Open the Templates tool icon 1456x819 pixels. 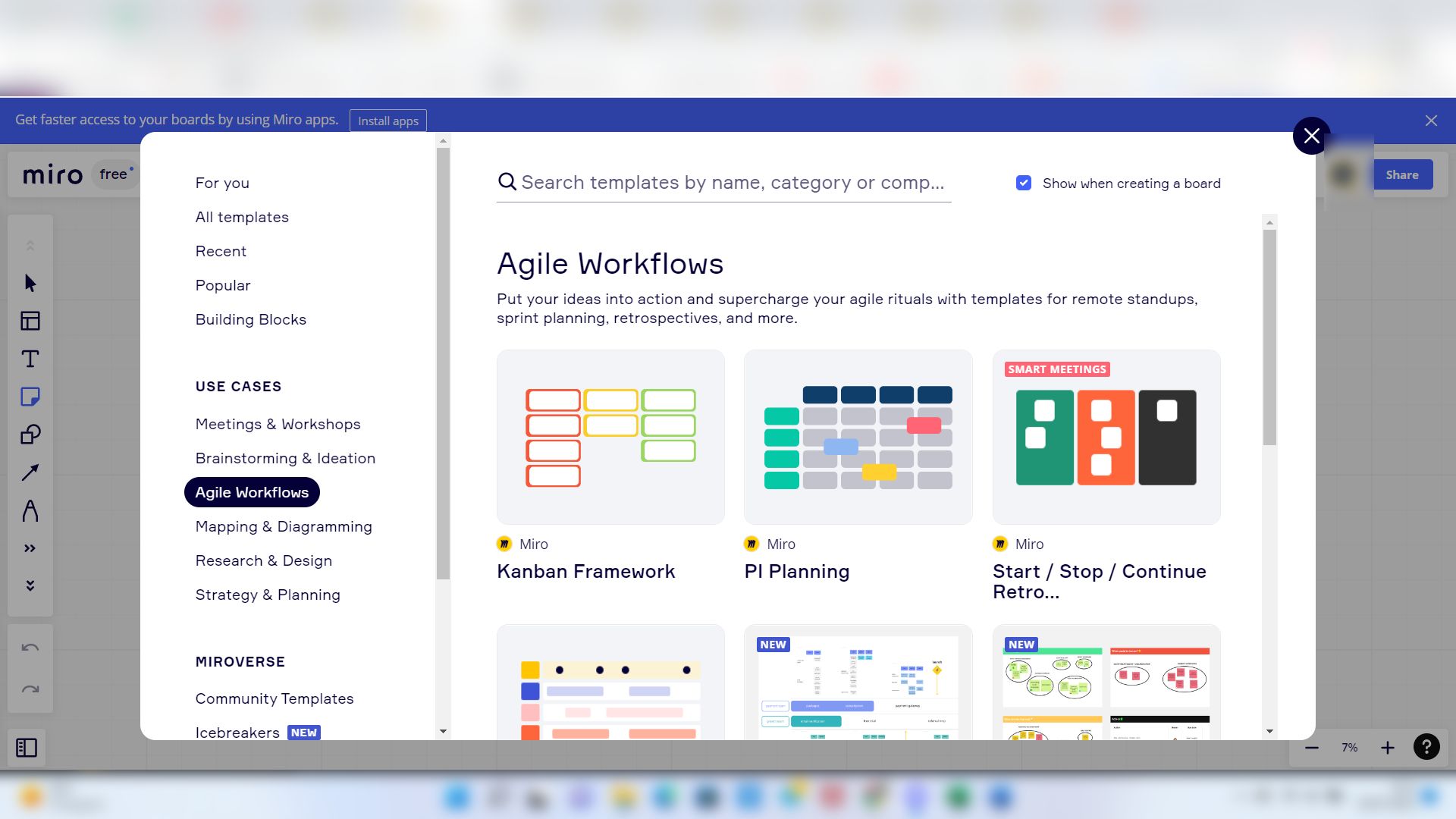tap(30, 321)
